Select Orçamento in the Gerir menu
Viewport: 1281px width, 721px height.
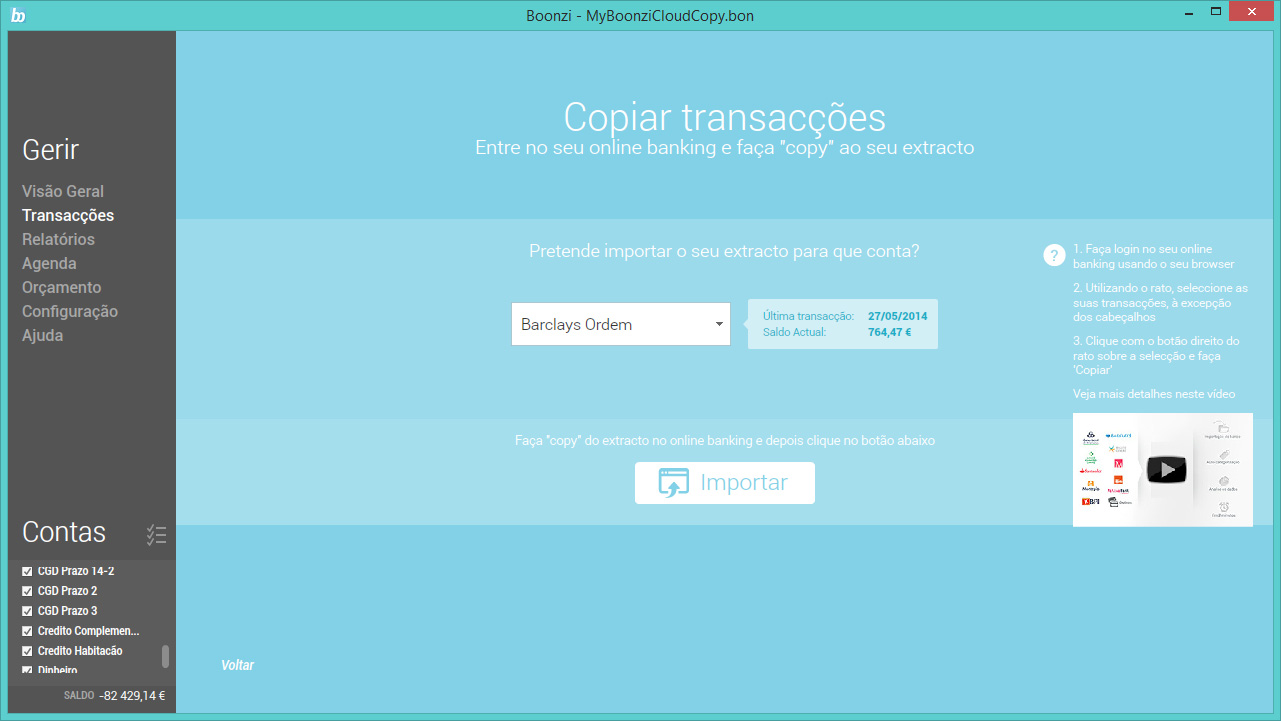pyautogui.click(x=61, y=287)
